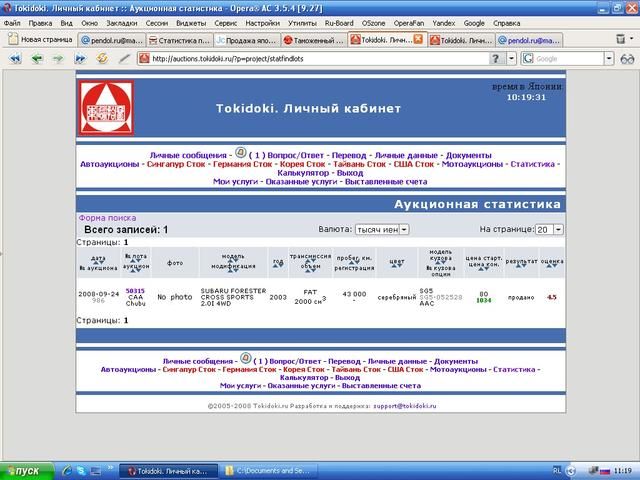Image resolution: width=640 pixels, height=480 pixels.
Task: Open the Вид menu
Action: (x=67, y=23)
